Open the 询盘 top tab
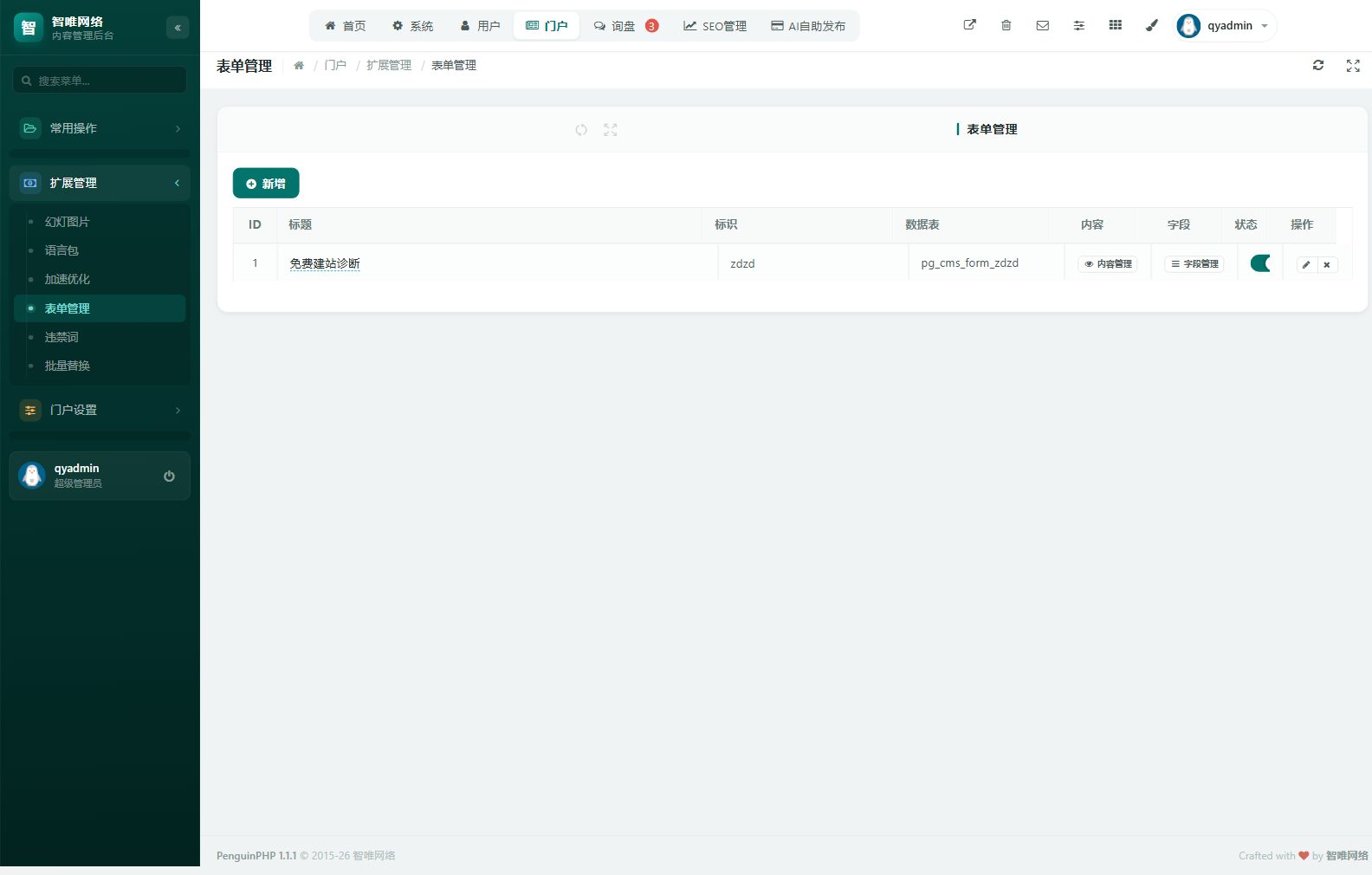Screen dimensions: 1372x875 625,26
